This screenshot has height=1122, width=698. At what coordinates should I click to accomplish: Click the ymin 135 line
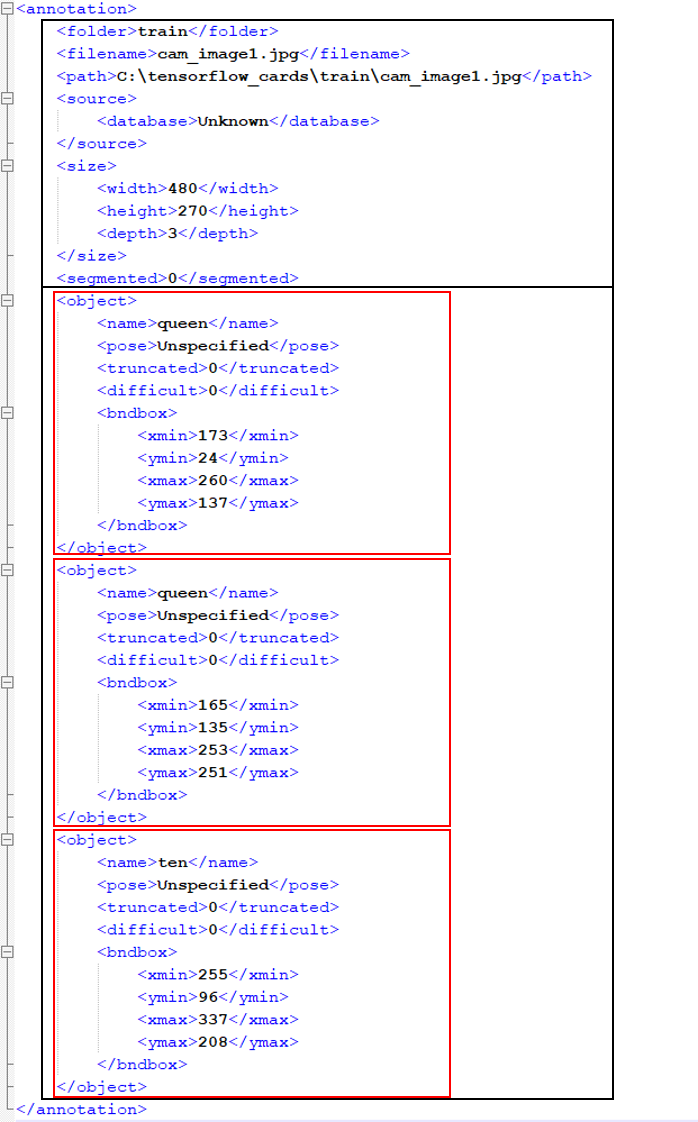coord(218,728)
